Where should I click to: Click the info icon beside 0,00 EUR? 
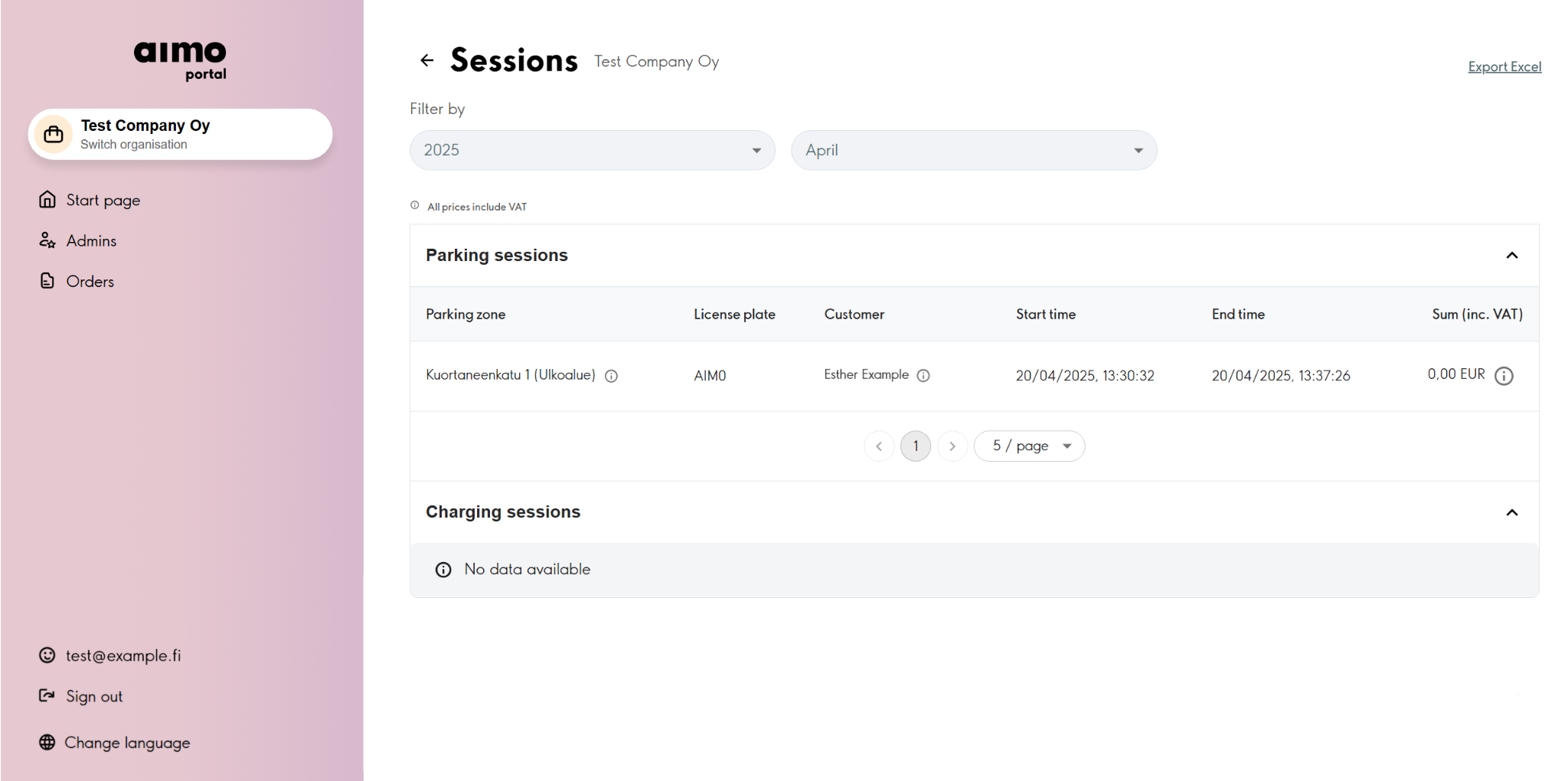[1504, 376]
